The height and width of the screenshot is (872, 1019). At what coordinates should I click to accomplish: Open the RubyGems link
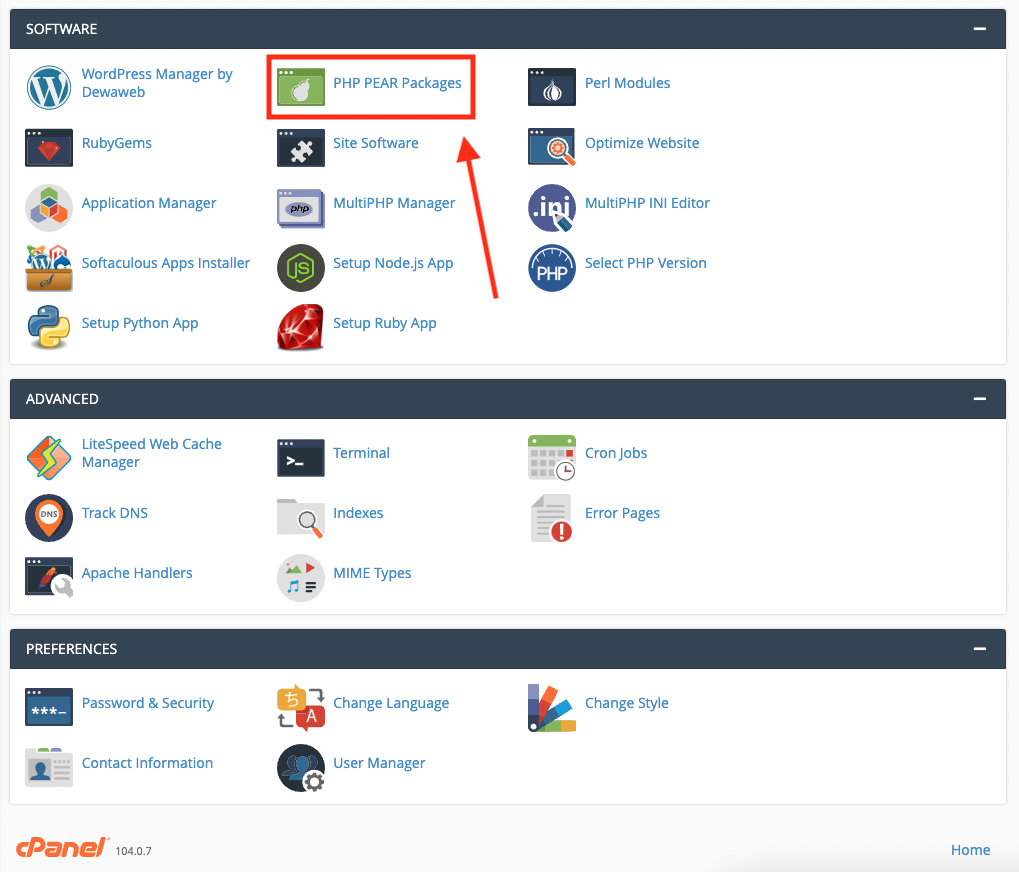[x=116, y=143]
